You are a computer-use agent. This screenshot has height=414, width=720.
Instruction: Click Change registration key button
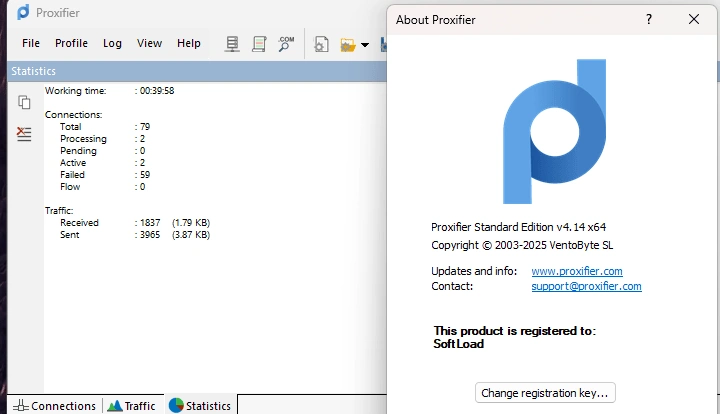tap(545, 393)
